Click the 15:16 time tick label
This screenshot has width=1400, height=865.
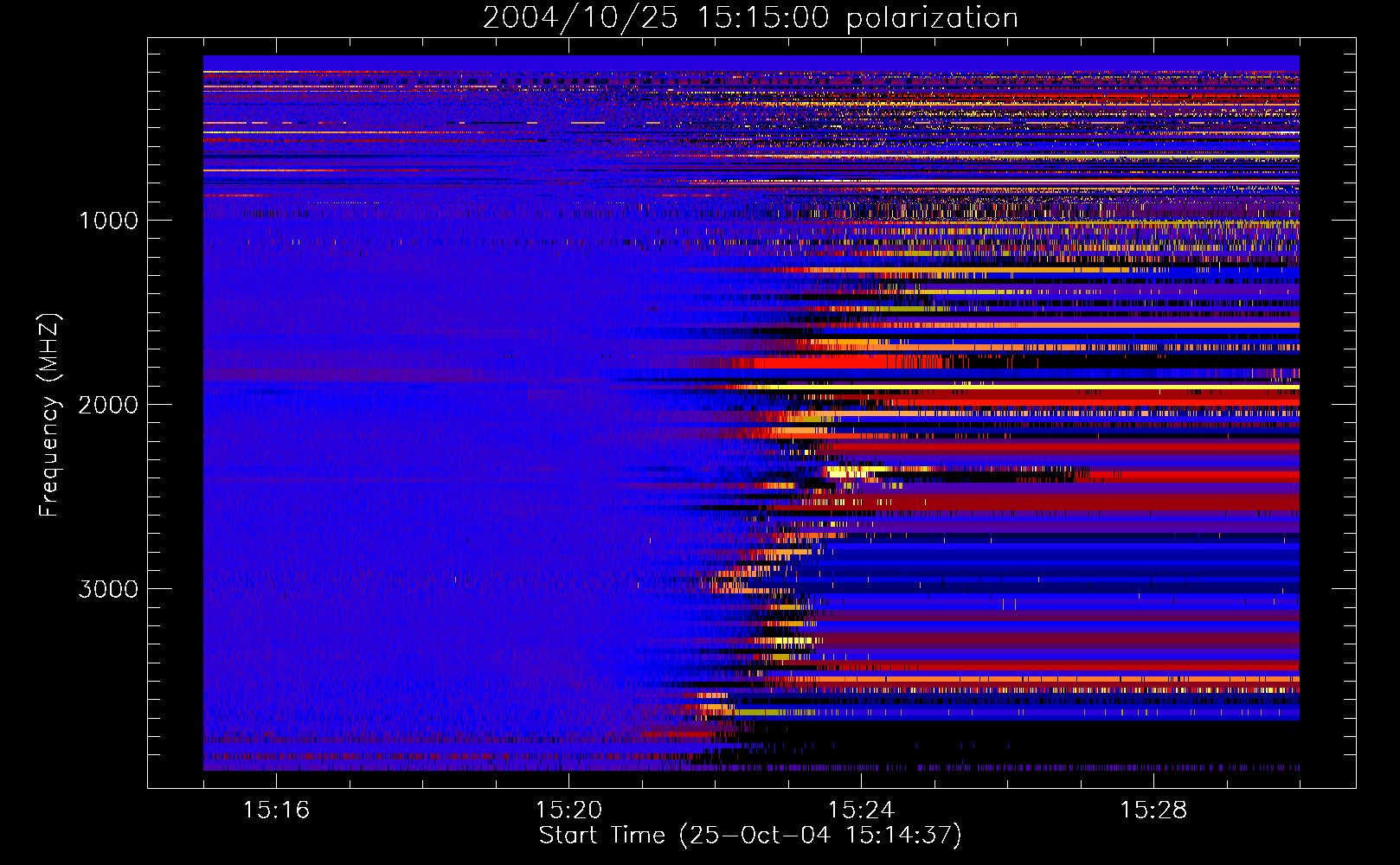tap(276, 810)
